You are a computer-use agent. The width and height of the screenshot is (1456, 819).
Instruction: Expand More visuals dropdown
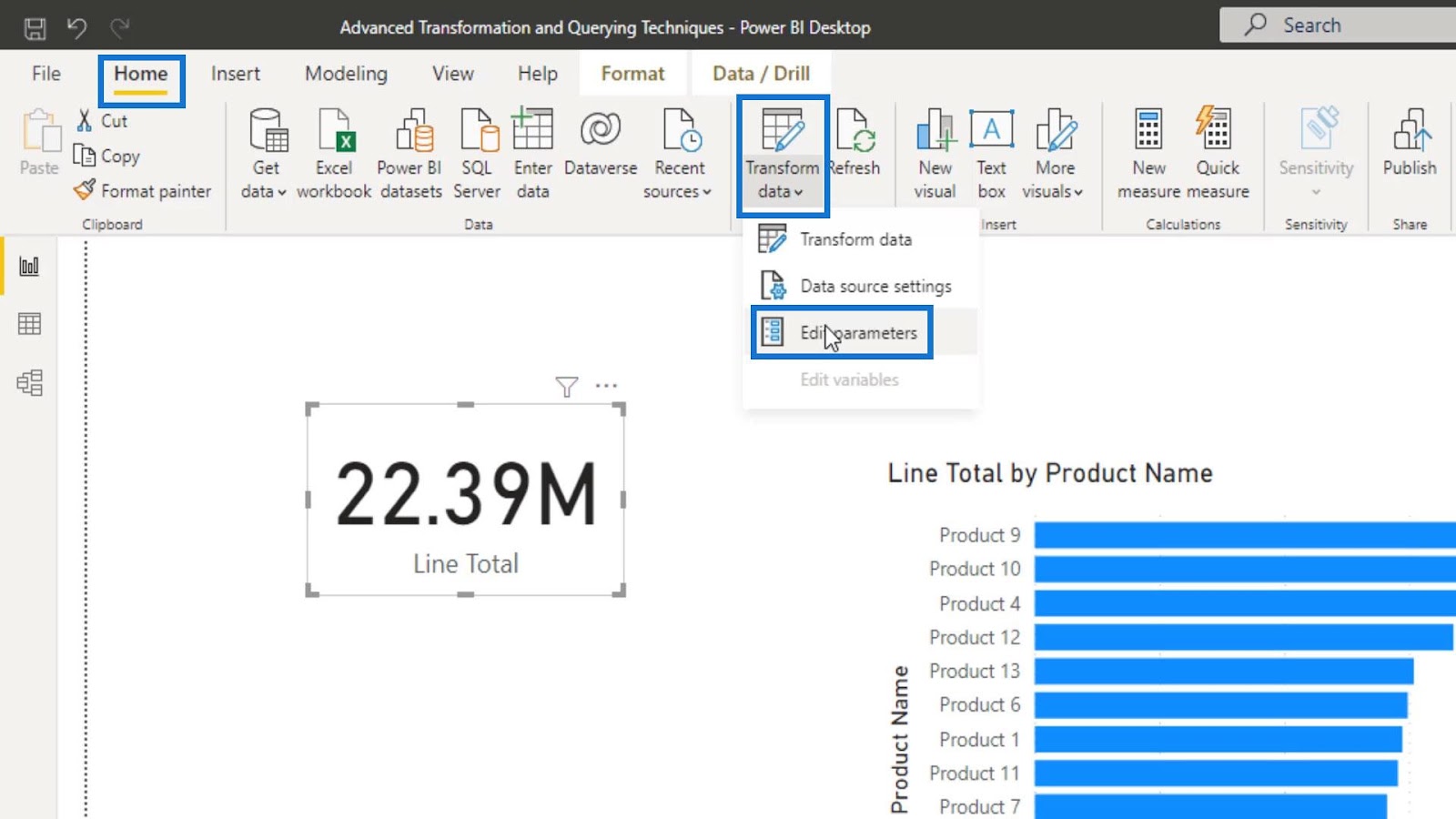pyautogui.click(x=1054, y=178)
